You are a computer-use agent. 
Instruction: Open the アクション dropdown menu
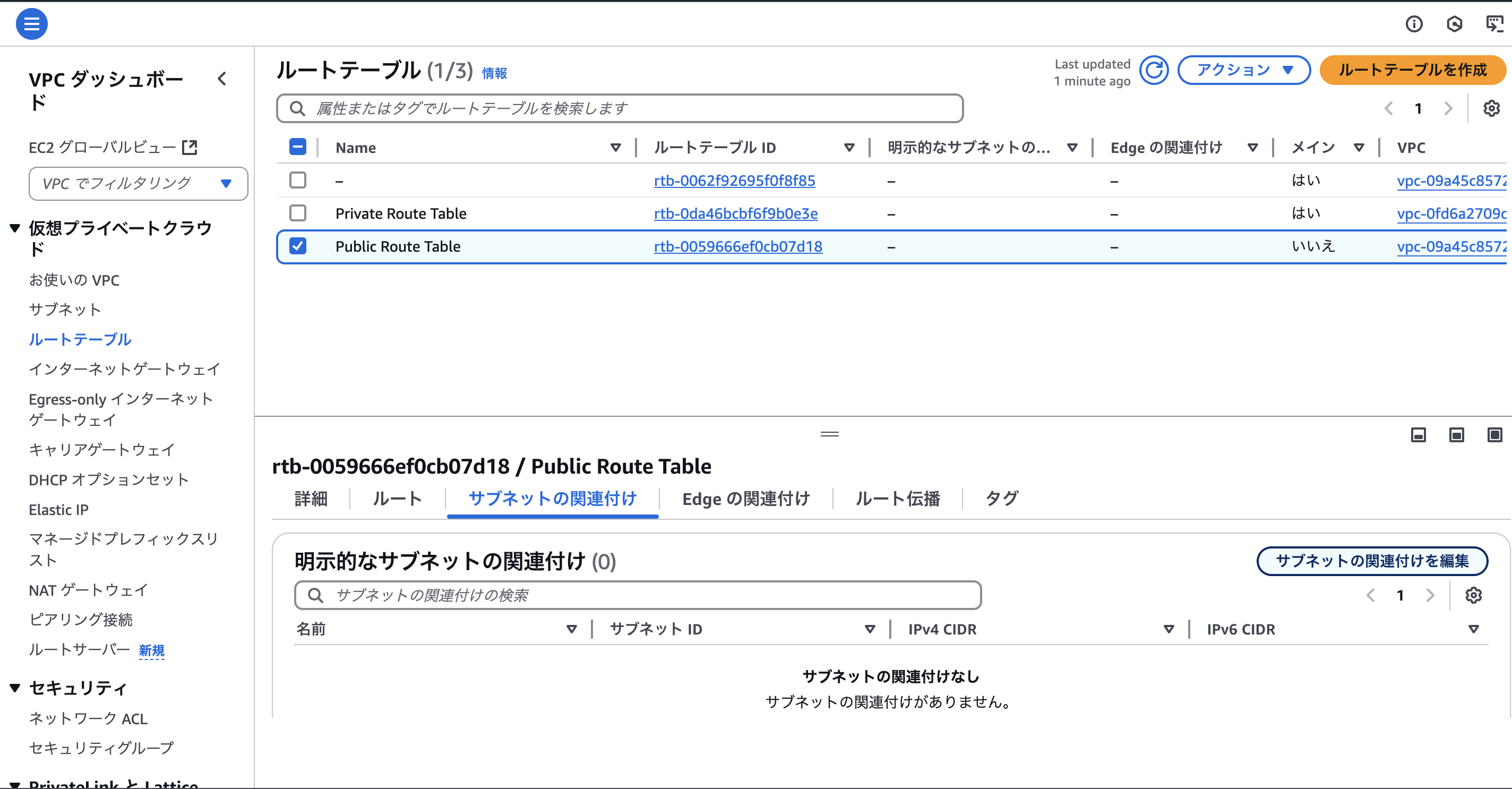1244,71
